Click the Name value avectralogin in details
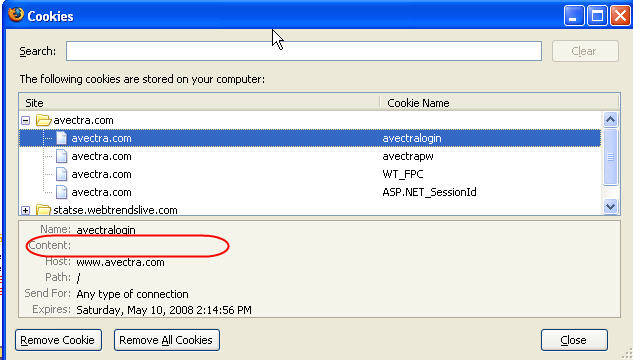633x360 pixels. (x=106, y=230)
